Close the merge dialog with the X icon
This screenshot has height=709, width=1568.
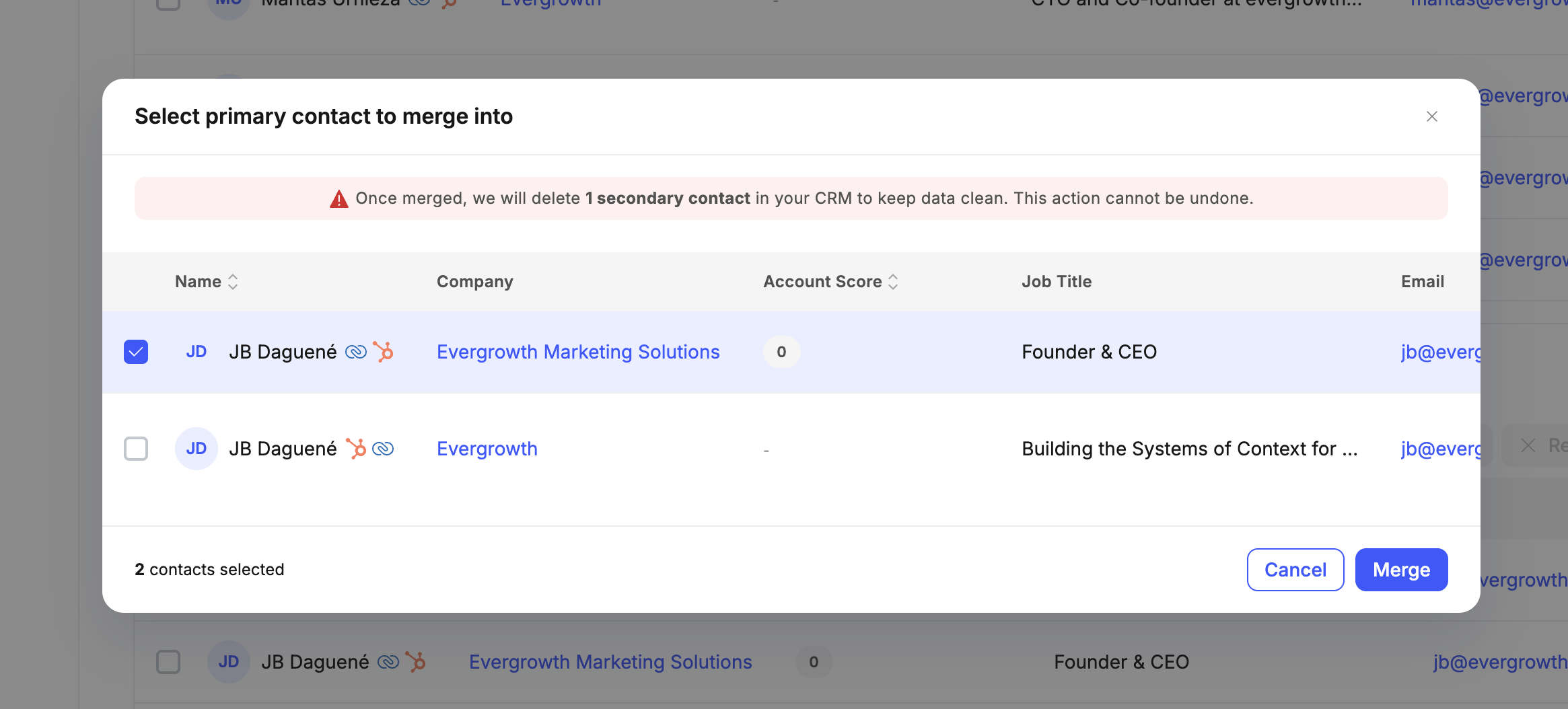[1431, 116]
